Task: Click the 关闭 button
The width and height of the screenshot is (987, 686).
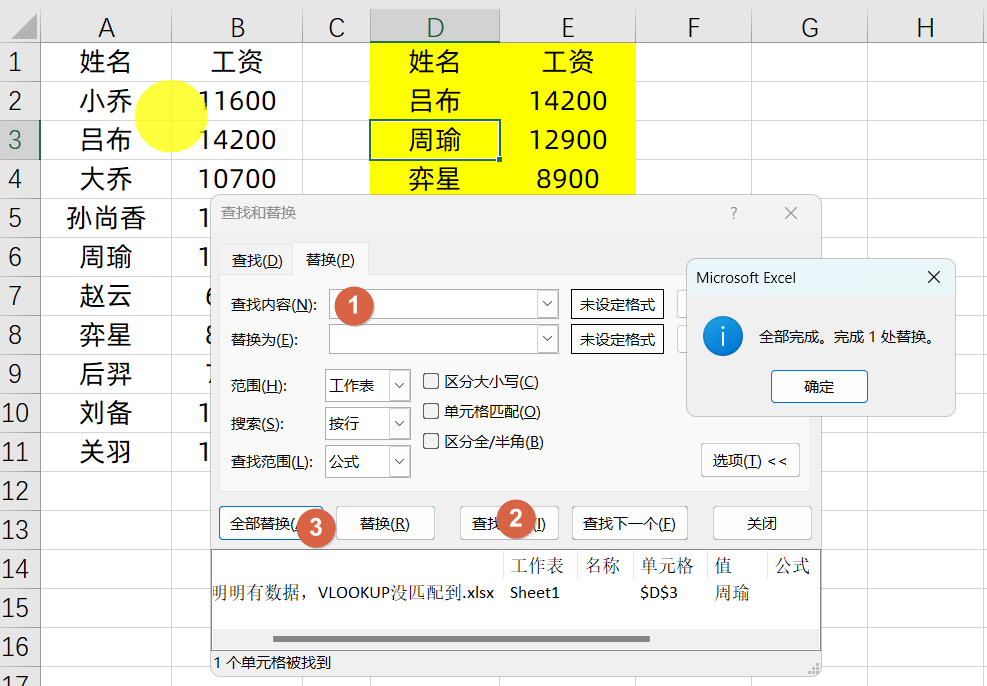Action: tap(762, 523)
